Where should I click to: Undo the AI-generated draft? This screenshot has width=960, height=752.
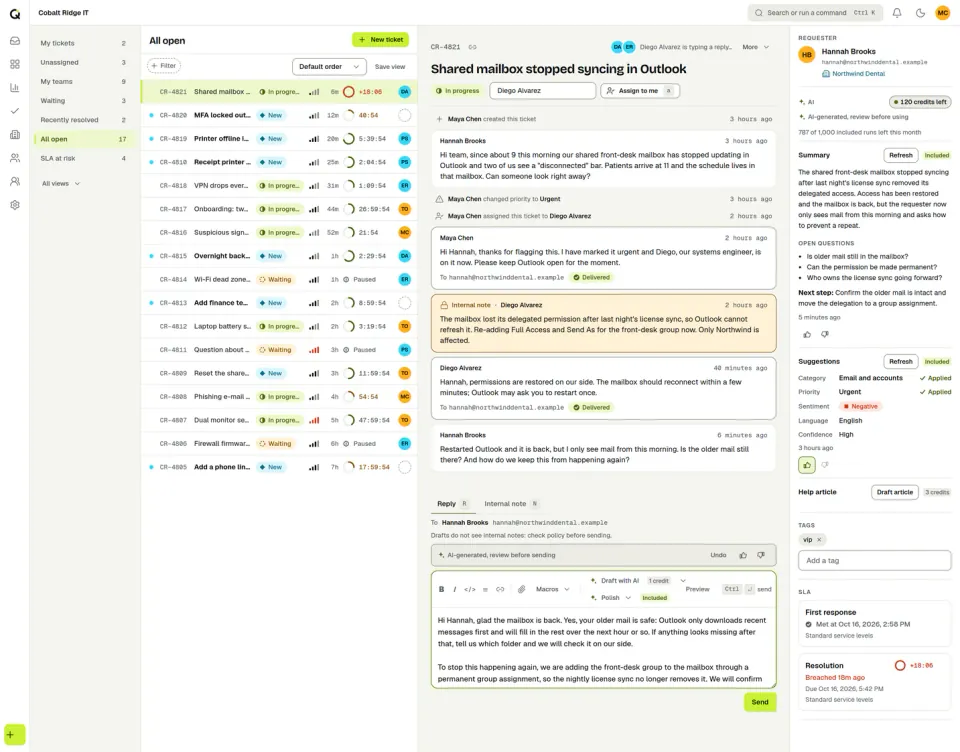click(718, 555)
